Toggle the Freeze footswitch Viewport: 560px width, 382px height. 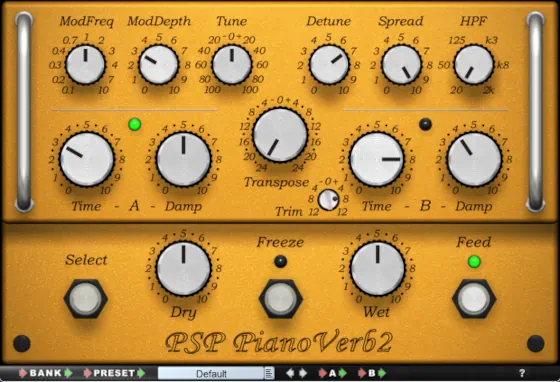(x=280, y=299)
